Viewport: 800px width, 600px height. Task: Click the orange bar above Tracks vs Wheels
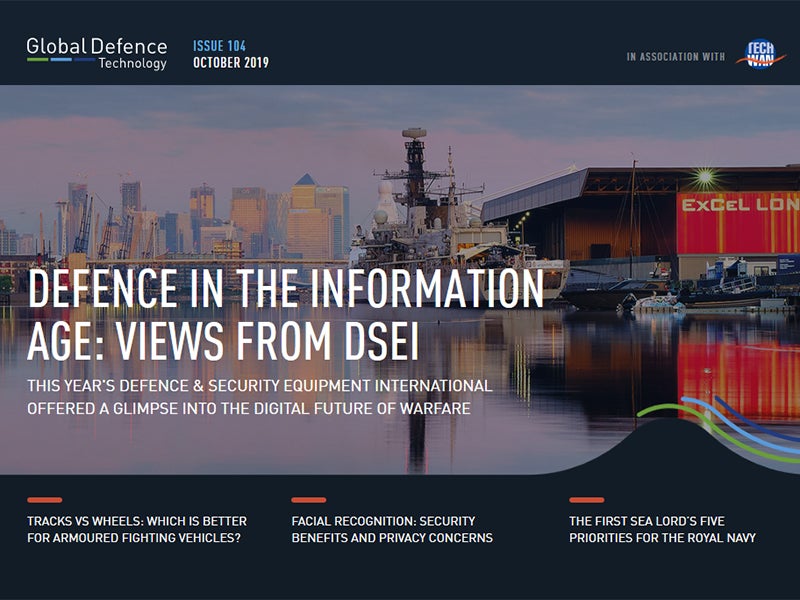[x=45, y=499]
